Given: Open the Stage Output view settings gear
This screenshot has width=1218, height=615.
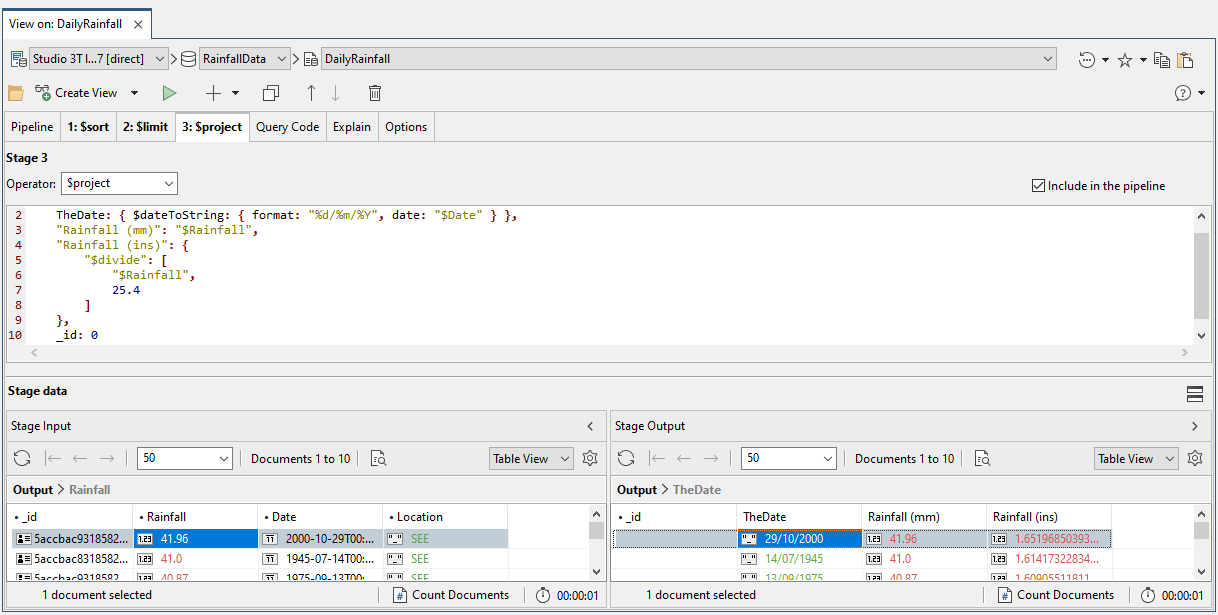Looking at the screenshot, I should coord(1194,458).
